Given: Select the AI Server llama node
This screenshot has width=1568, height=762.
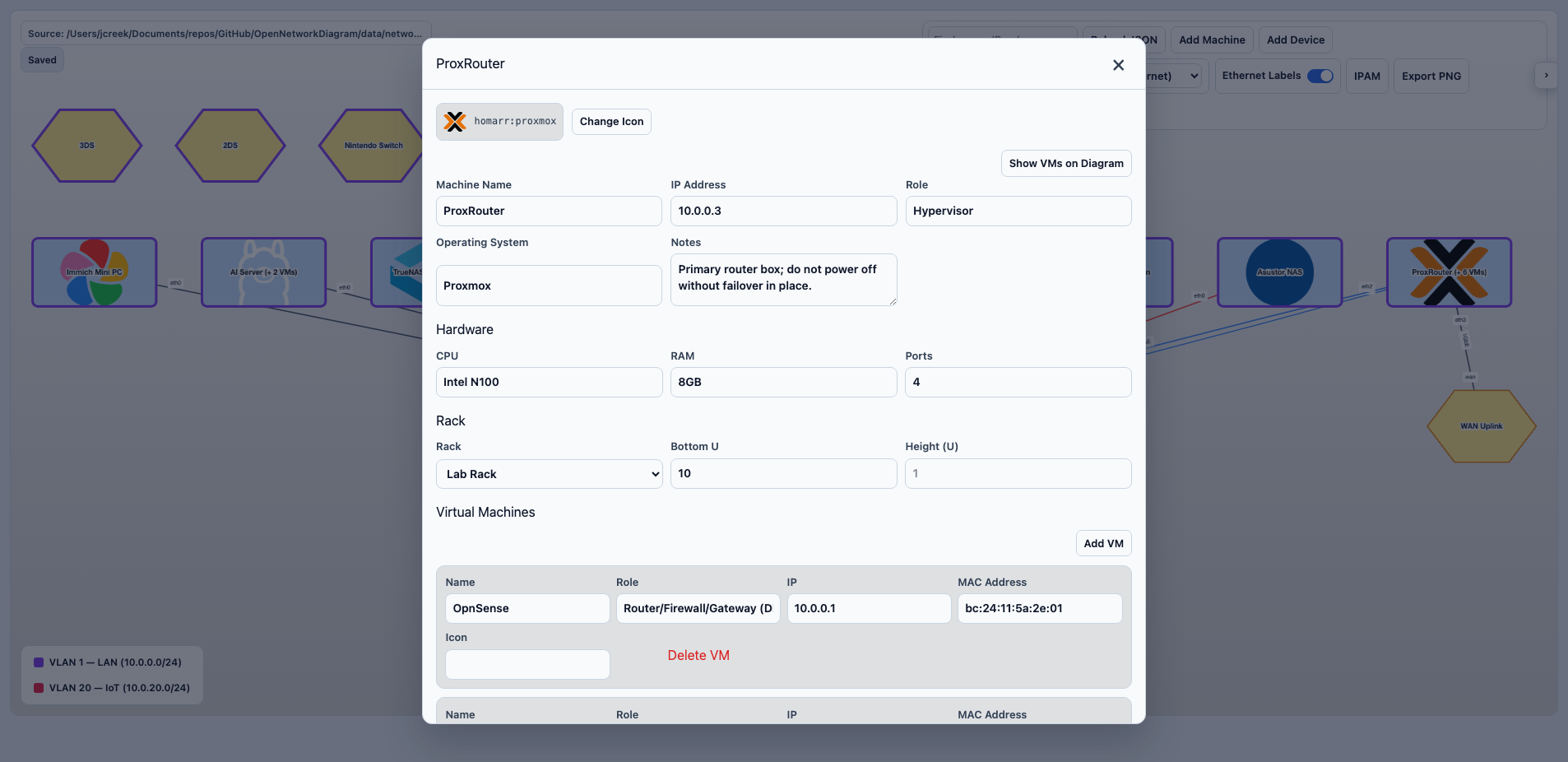Looking at the screenshot, I should click(263, 272).
